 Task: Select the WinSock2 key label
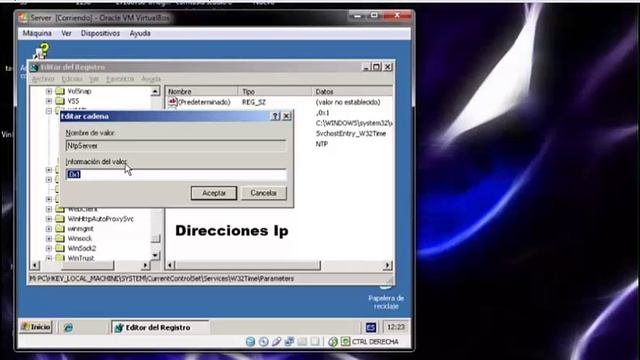click(x=82, y=248)
